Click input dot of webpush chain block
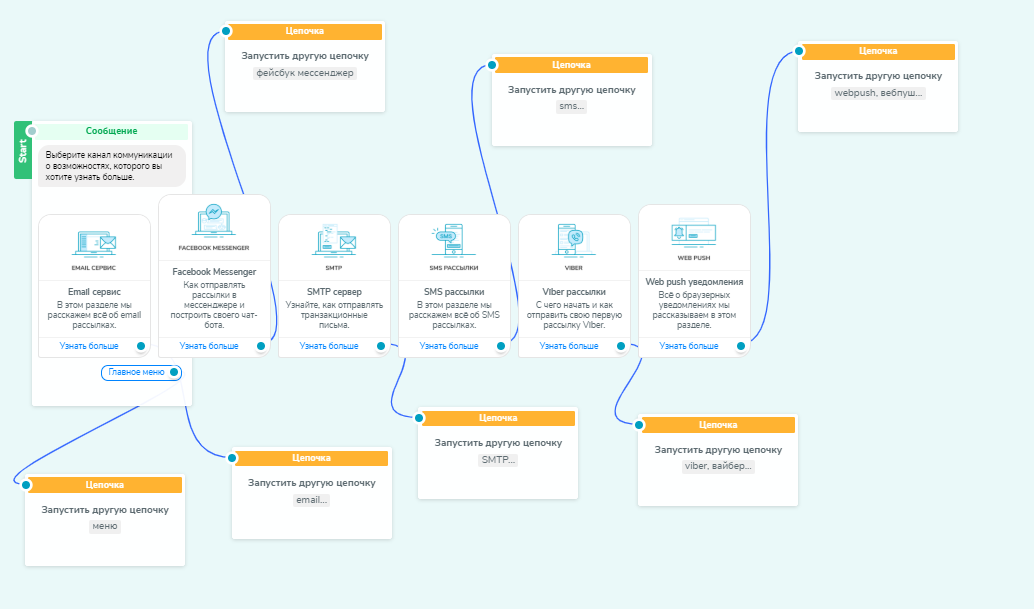The width and height of the screenshot is (1034, 609). coord(799,51)
